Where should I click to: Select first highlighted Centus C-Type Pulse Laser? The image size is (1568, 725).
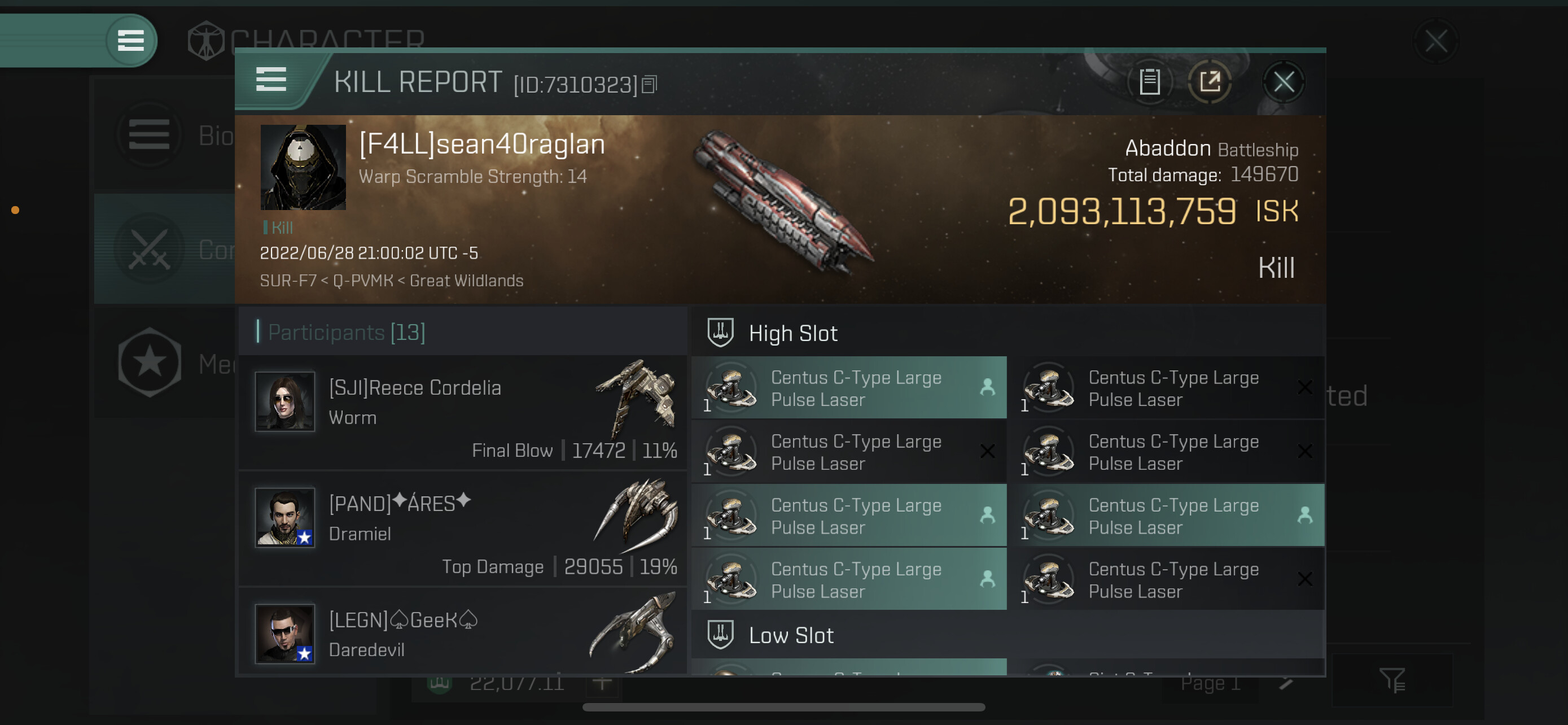848,388
